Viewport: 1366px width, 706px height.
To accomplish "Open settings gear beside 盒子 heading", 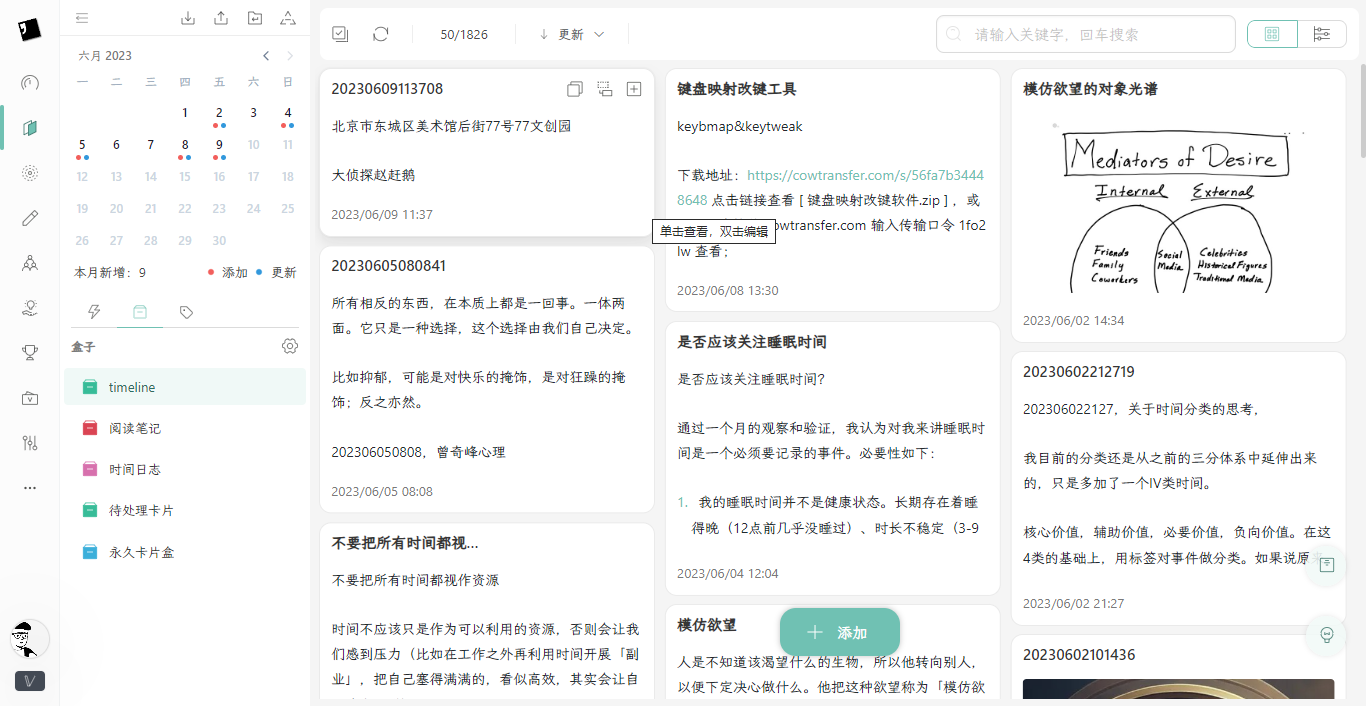I will [x=290, y=346].
